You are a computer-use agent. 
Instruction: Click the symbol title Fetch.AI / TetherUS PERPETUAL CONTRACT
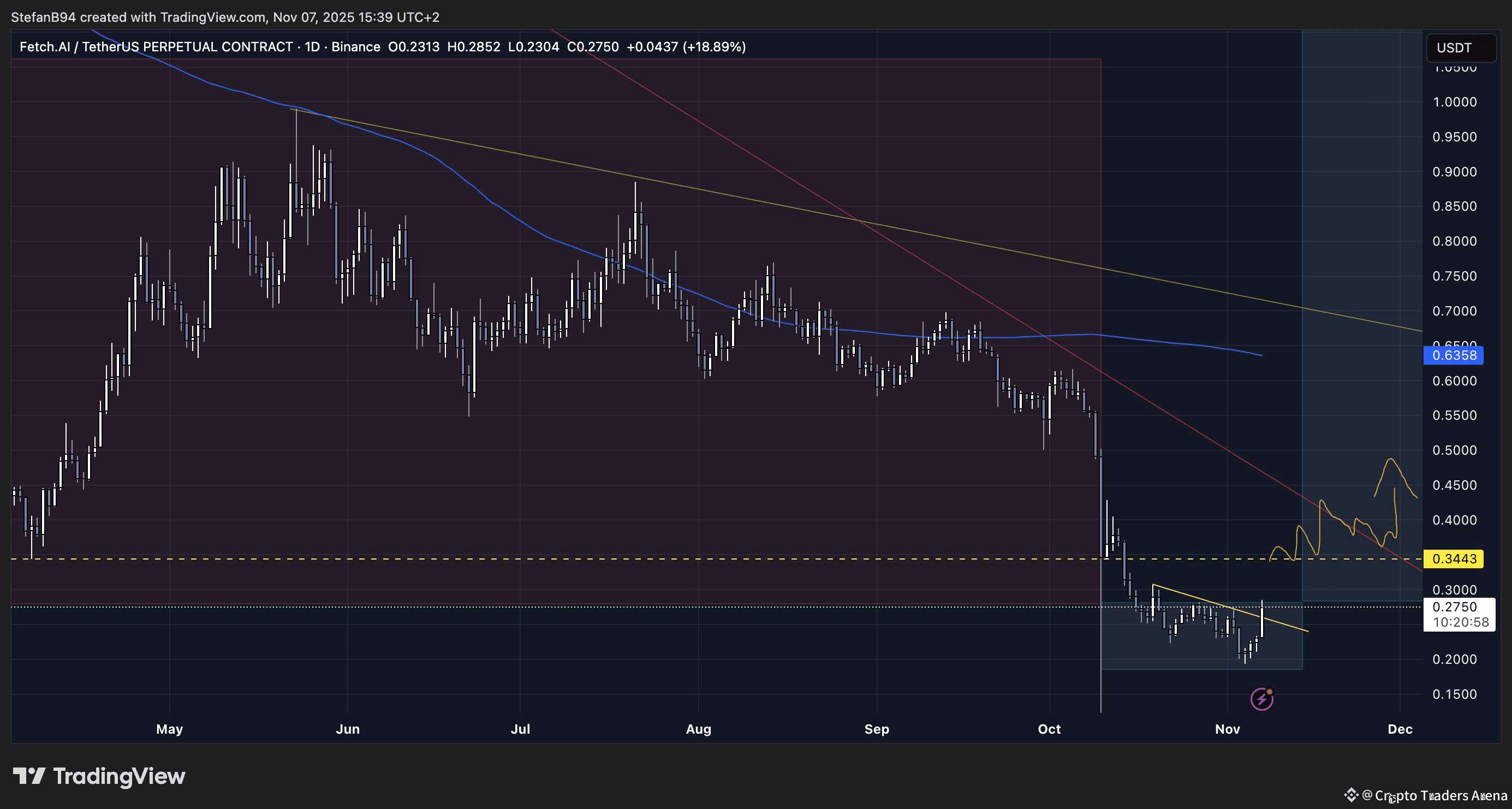(x=156, y=47)
